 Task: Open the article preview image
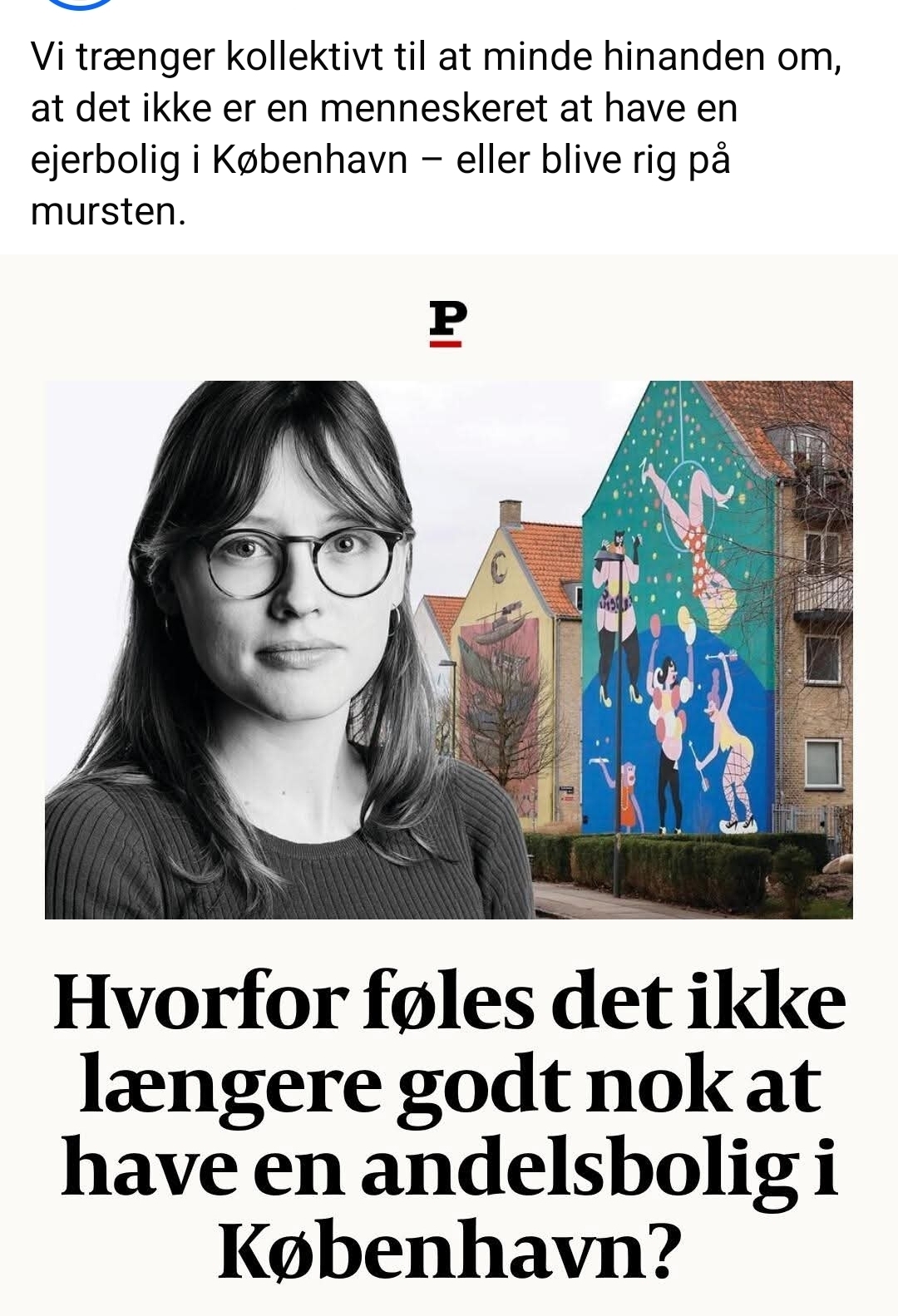(x=449, y=649)
